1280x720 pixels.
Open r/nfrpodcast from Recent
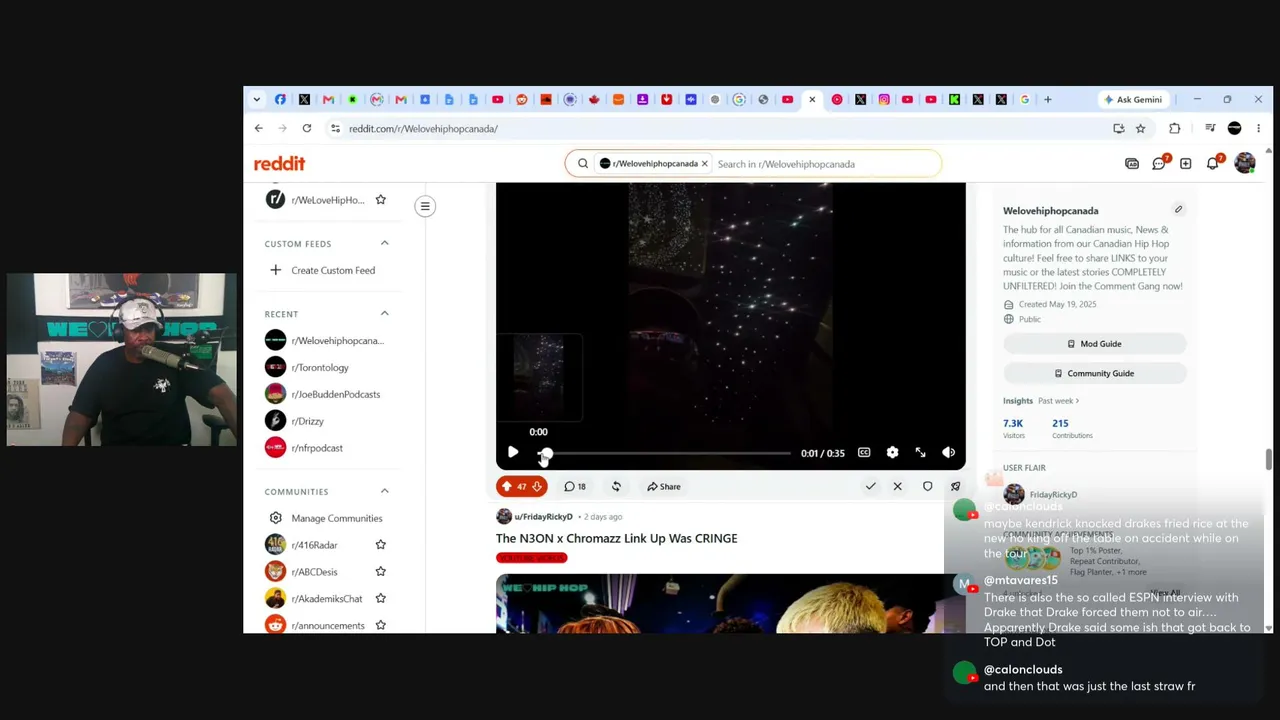[x=317, y=448]
